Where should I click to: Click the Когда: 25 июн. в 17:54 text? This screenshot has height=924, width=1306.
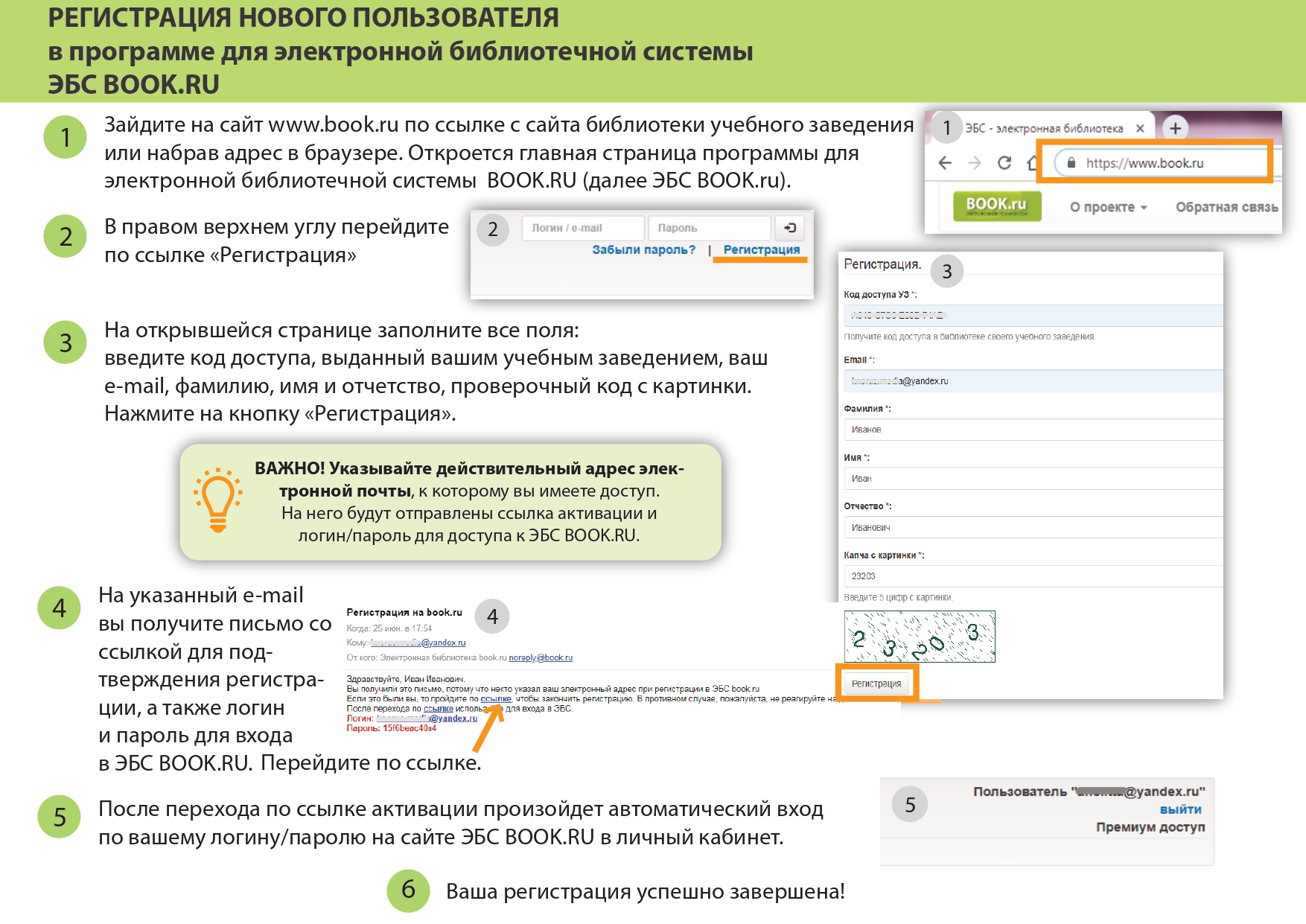click(389, 628)
